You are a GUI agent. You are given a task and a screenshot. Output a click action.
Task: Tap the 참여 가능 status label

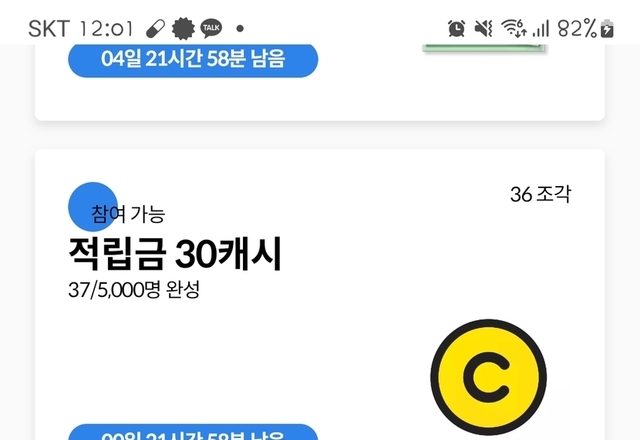click(x=128, y=214)
